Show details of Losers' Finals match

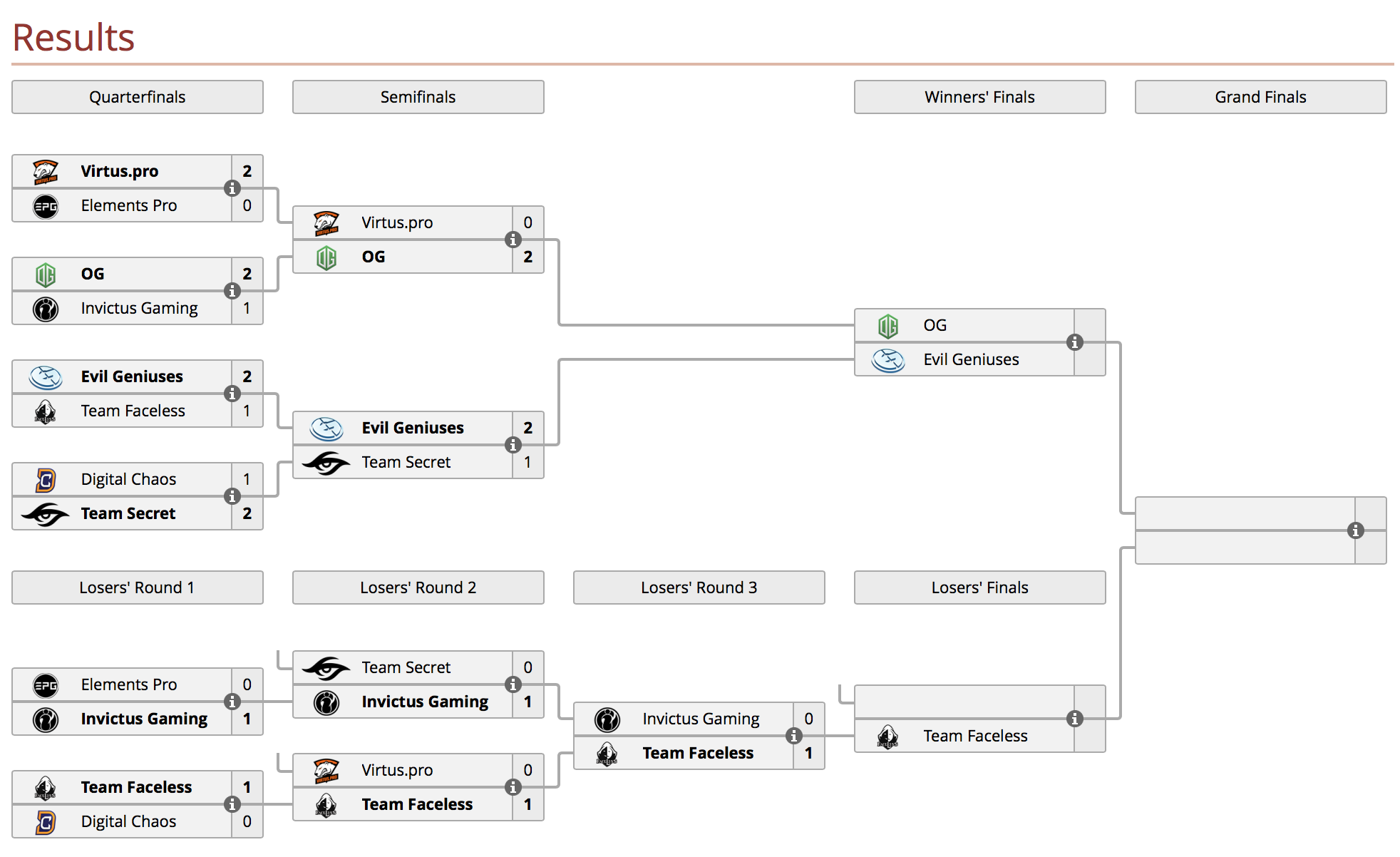(x=1074, y=719)
